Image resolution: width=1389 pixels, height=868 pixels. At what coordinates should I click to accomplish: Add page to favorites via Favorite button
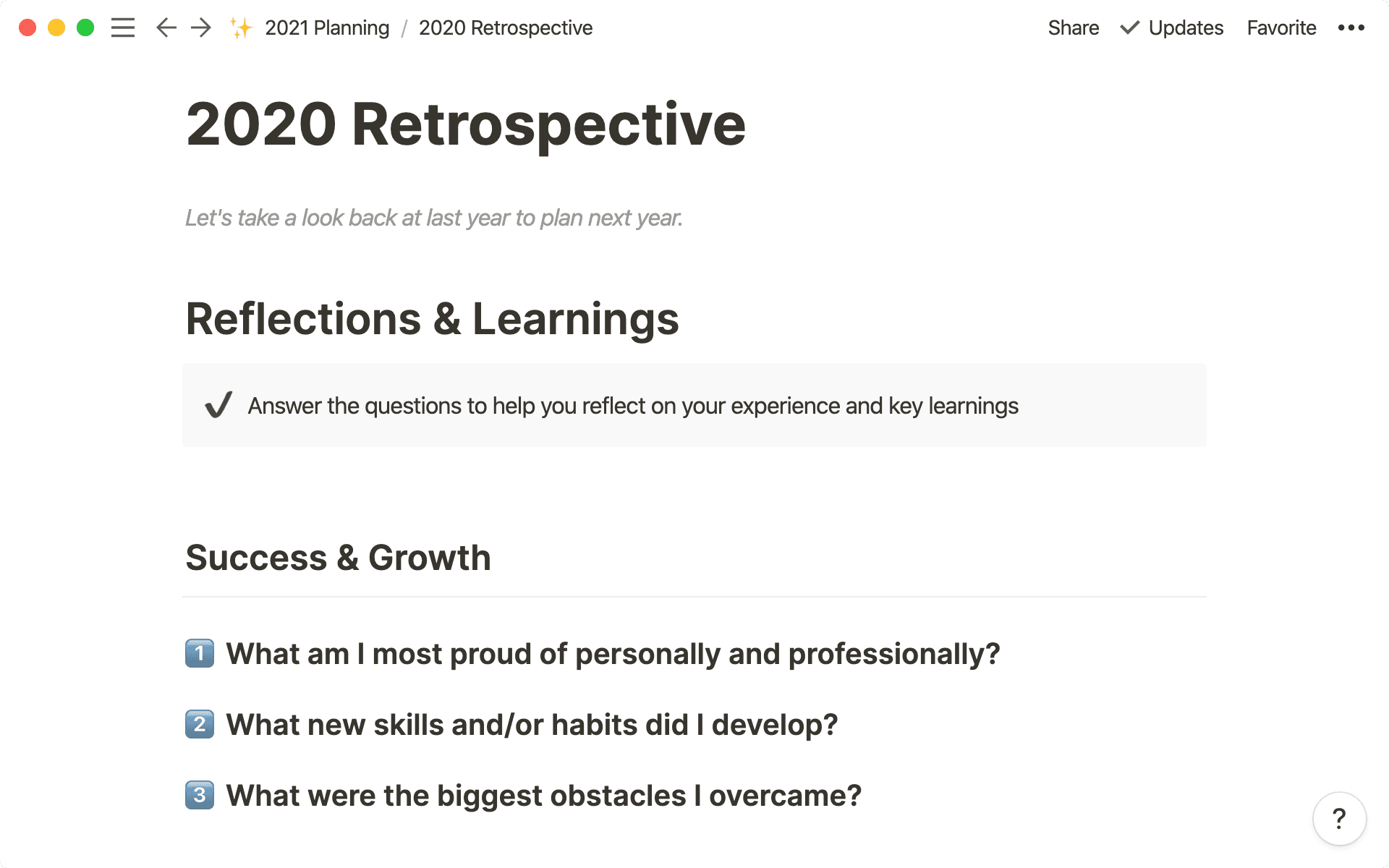1280,27
